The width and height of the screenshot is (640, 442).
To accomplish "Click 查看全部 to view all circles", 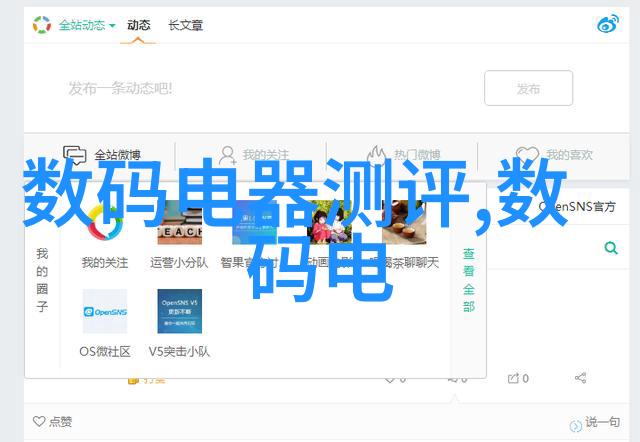I will click(468, 281).
